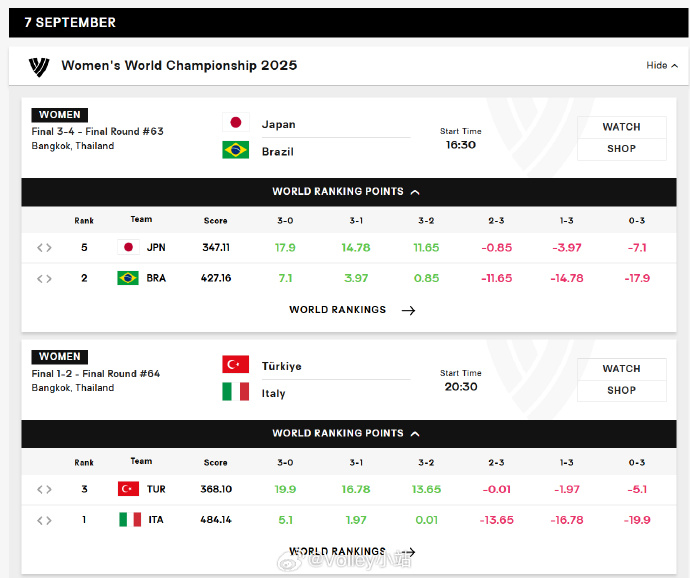Screen dimensions: 690x578
Task: Collapse World Ranking Points for Japan–Brazil match
Action: [345, 192]
